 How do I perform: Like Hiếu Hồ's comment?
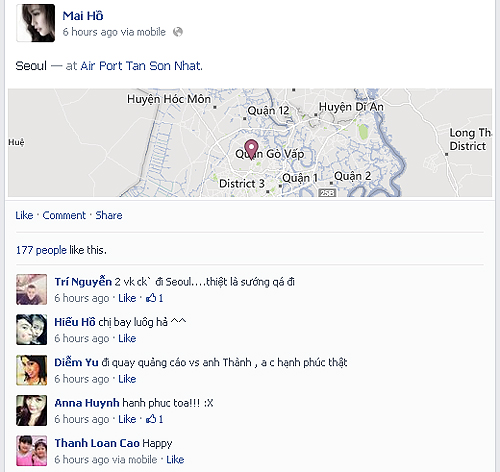click(127, 338)
